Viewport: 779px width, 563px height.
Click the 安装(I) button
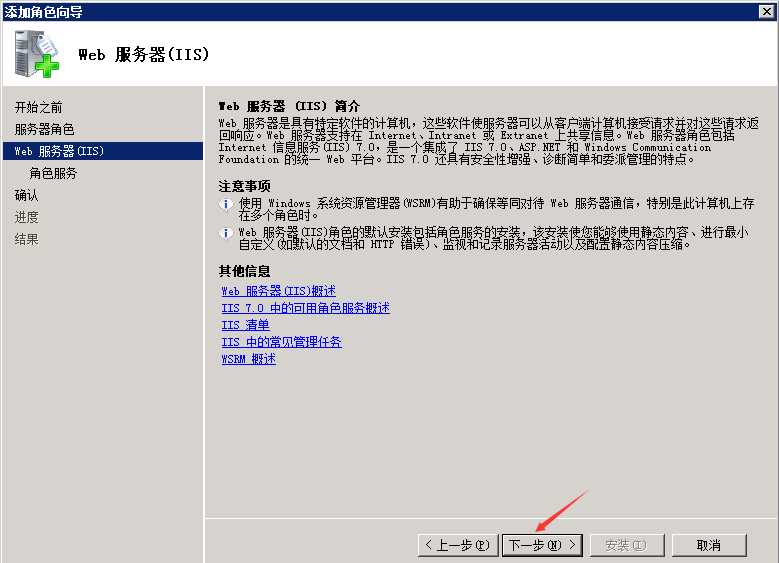(x=627, y=545)
